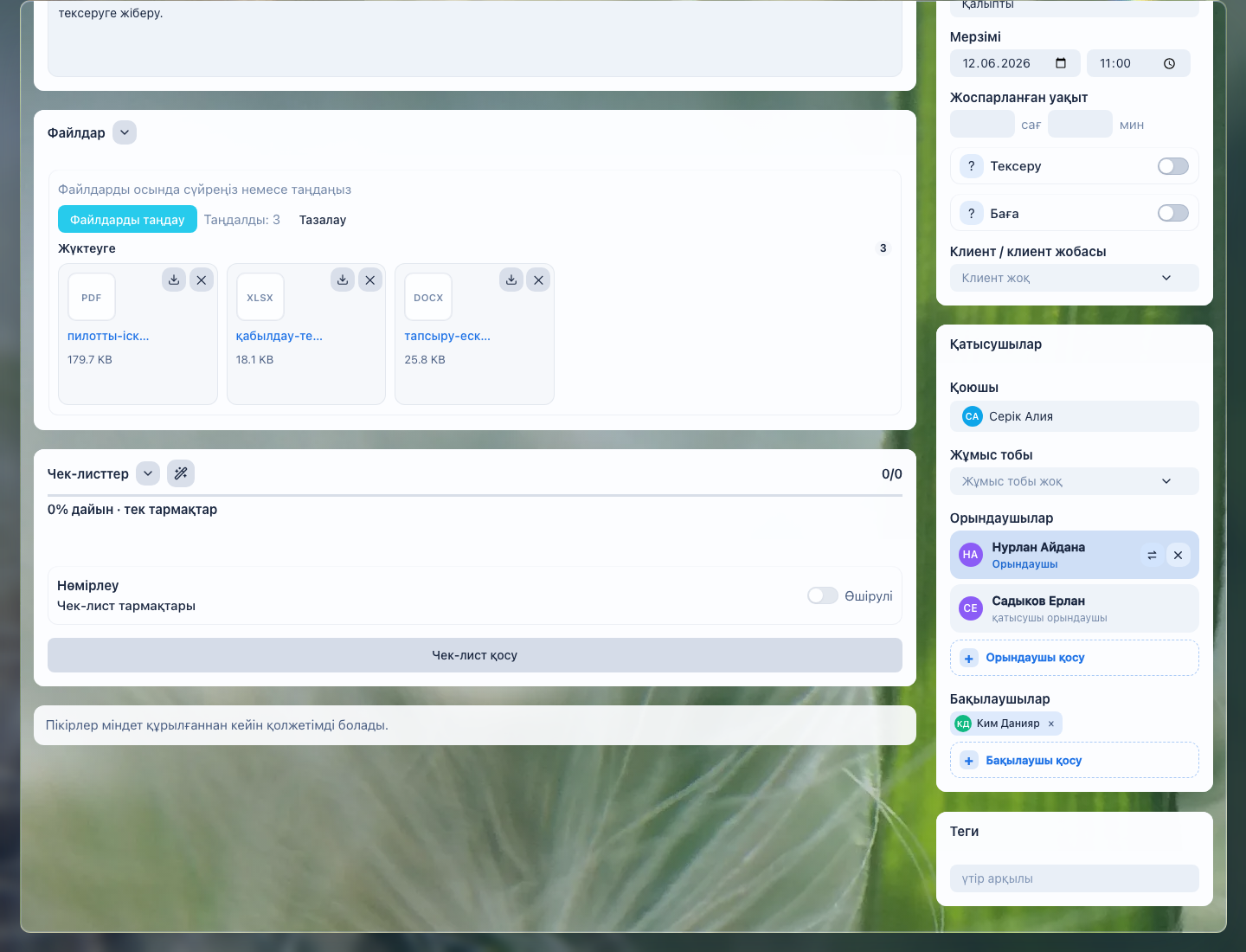Click the Файлдарды таңдау button

point(127,220)
